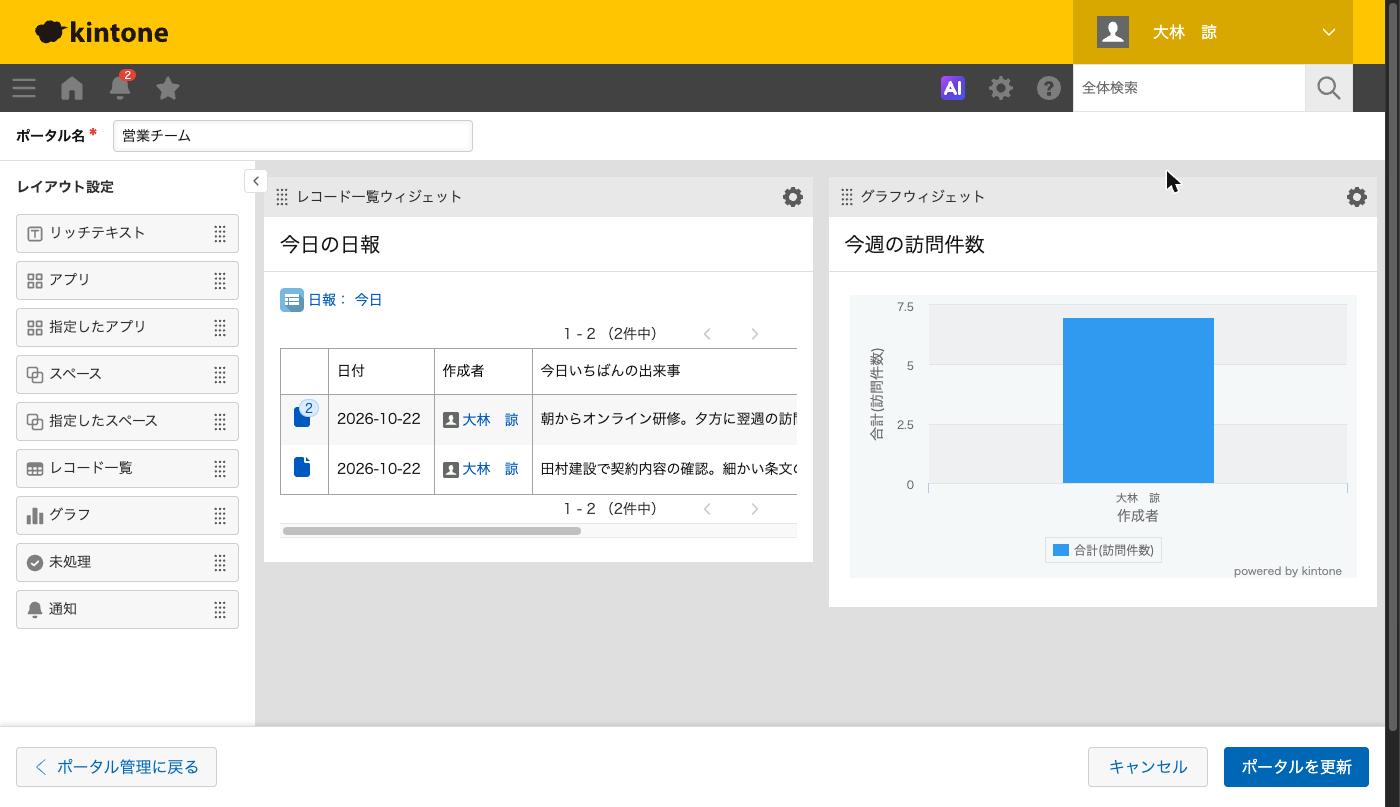The height and width of the screenshot is (807, 1400).
Task: Click the blue bar in the chart
Action: click(1138, 400)
